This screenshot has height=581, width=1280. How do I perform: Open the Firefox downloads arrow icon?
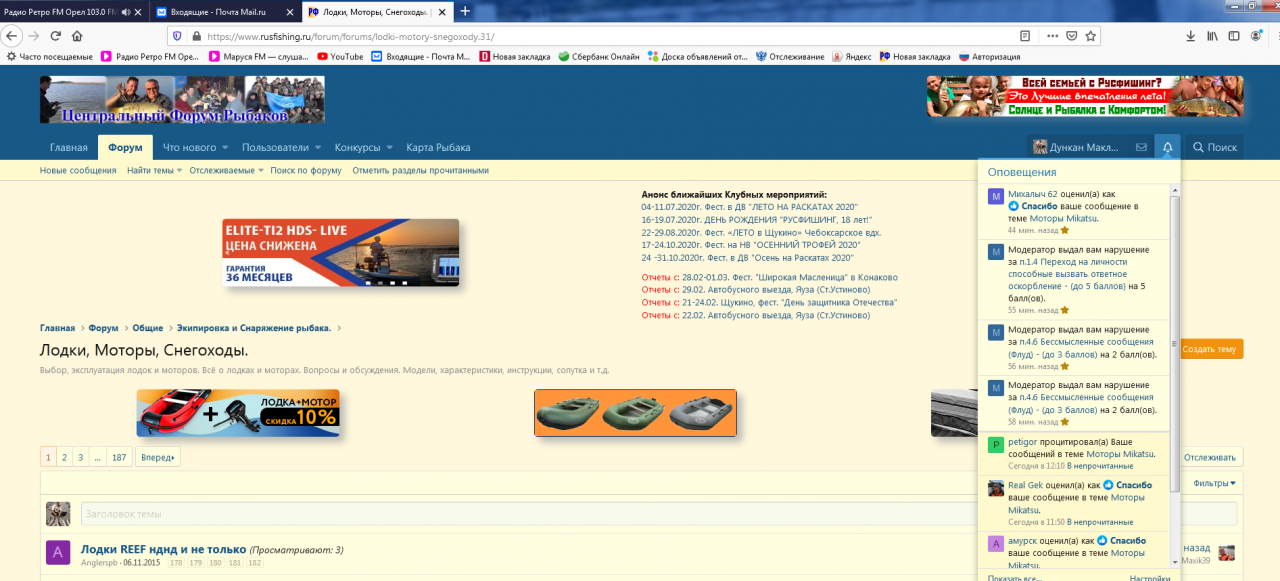(x=1190, y=36)
